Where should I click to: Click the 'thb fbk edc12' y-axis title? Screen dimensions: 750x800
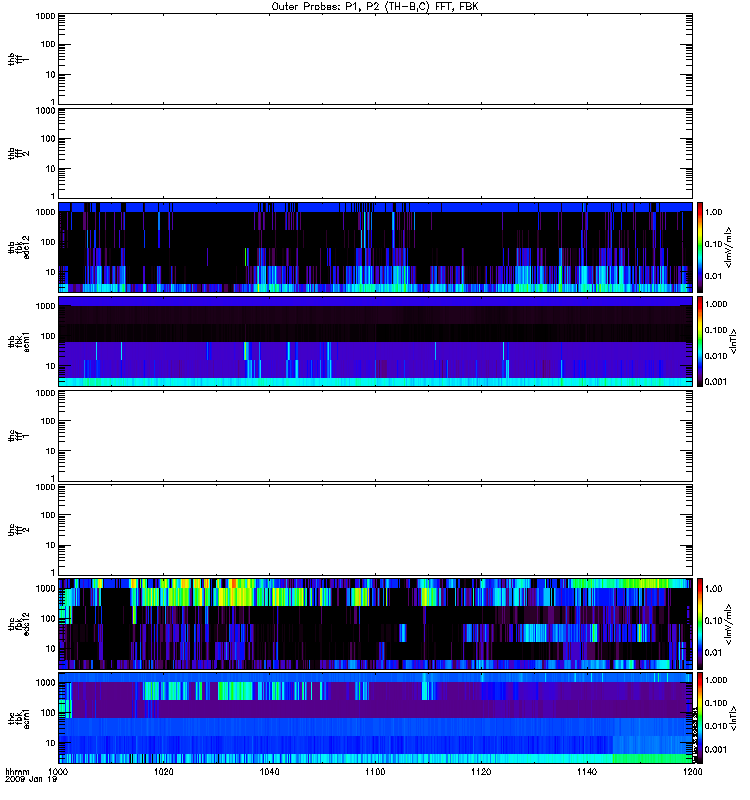coord(19,247)
